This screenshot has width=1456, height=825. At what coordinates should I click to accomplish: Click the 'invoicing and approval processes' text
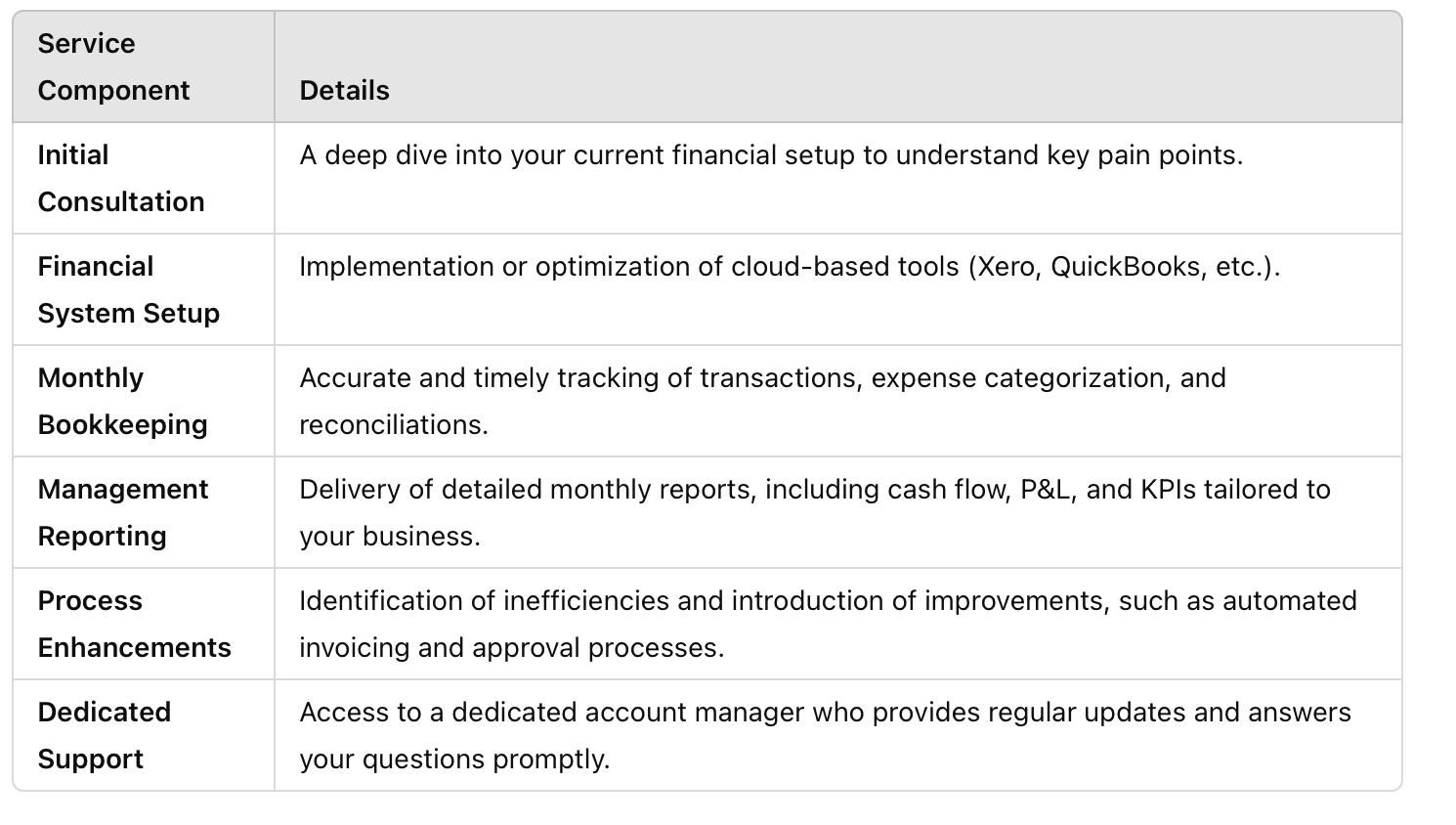(x=511, y=648)
